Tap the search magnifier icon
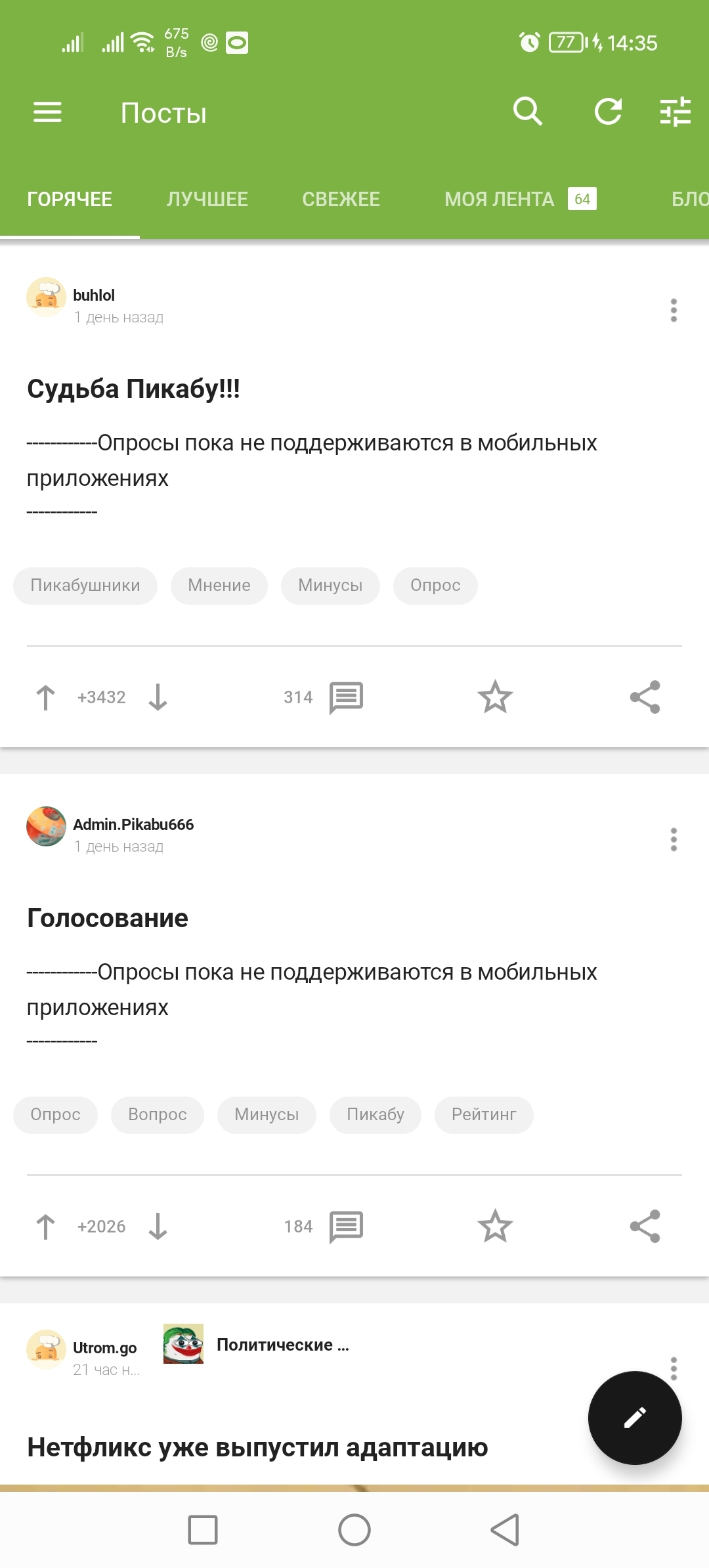The height and width of the screenshot is (1568, 709). [528, 112]
